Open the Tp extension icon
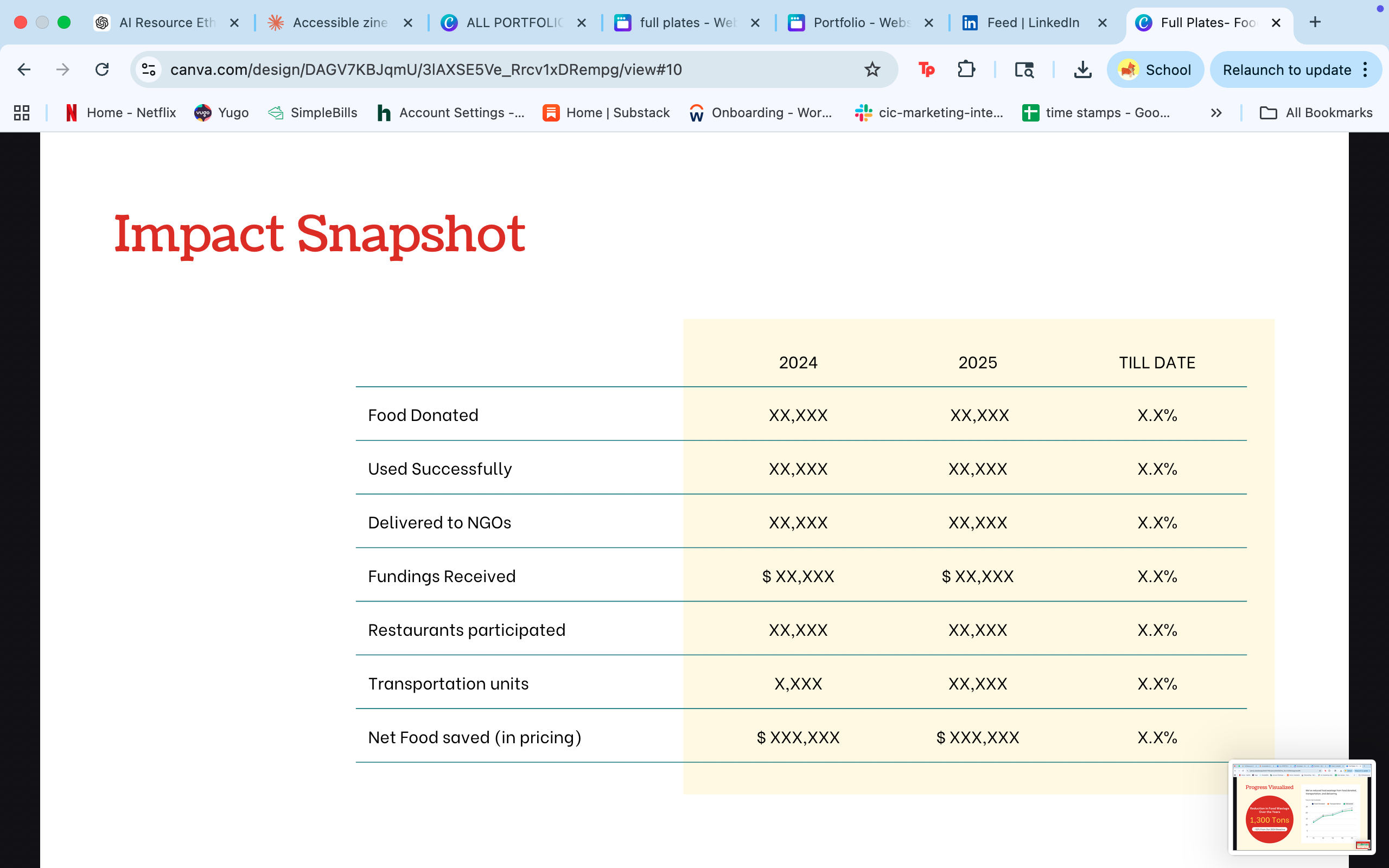 click(x=926, y=69)
